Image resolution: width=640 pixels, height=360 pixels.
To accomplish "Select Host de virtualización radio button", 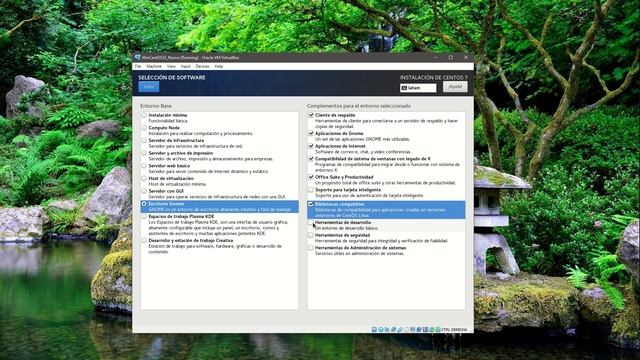I will (x=144, y=178).
